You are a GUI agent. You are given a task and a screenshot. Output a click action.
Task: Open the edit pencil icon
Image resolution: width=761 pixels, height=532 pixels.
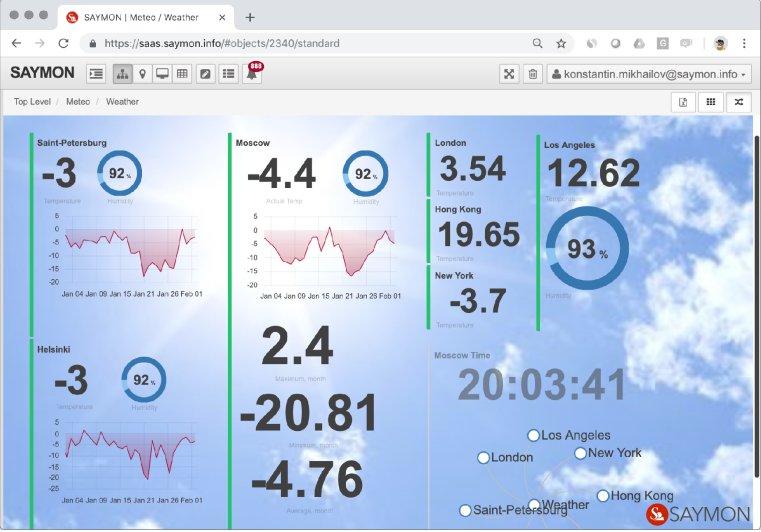(x=205, y=74)
